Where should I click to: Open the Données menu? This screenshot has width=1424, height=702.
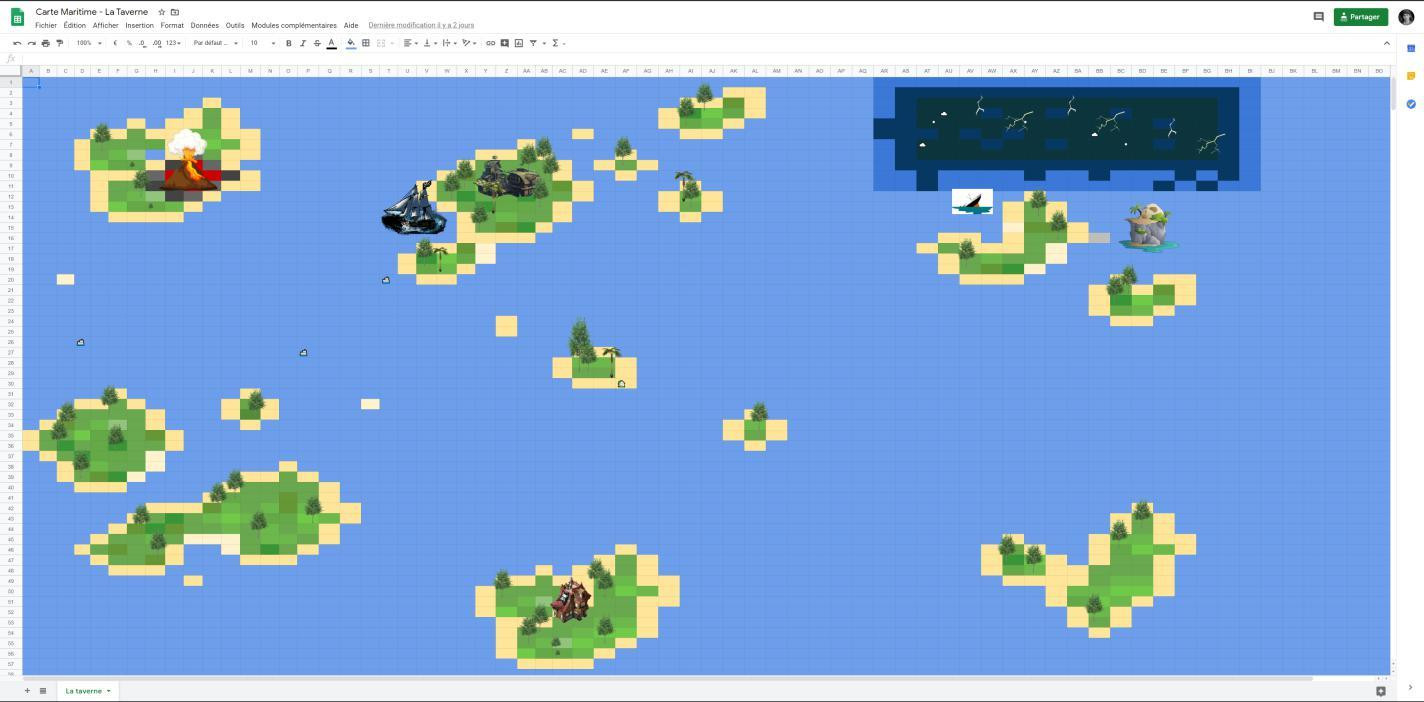pyautogui.click(x=204, y=25)
